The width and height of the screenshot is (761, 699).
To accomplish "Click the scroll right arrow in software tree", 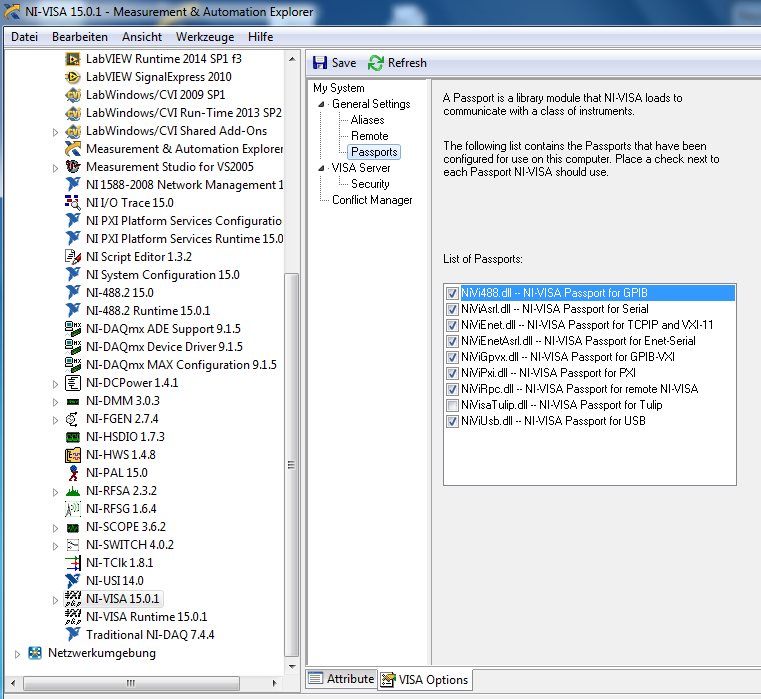I will click(x=274, y=683).
